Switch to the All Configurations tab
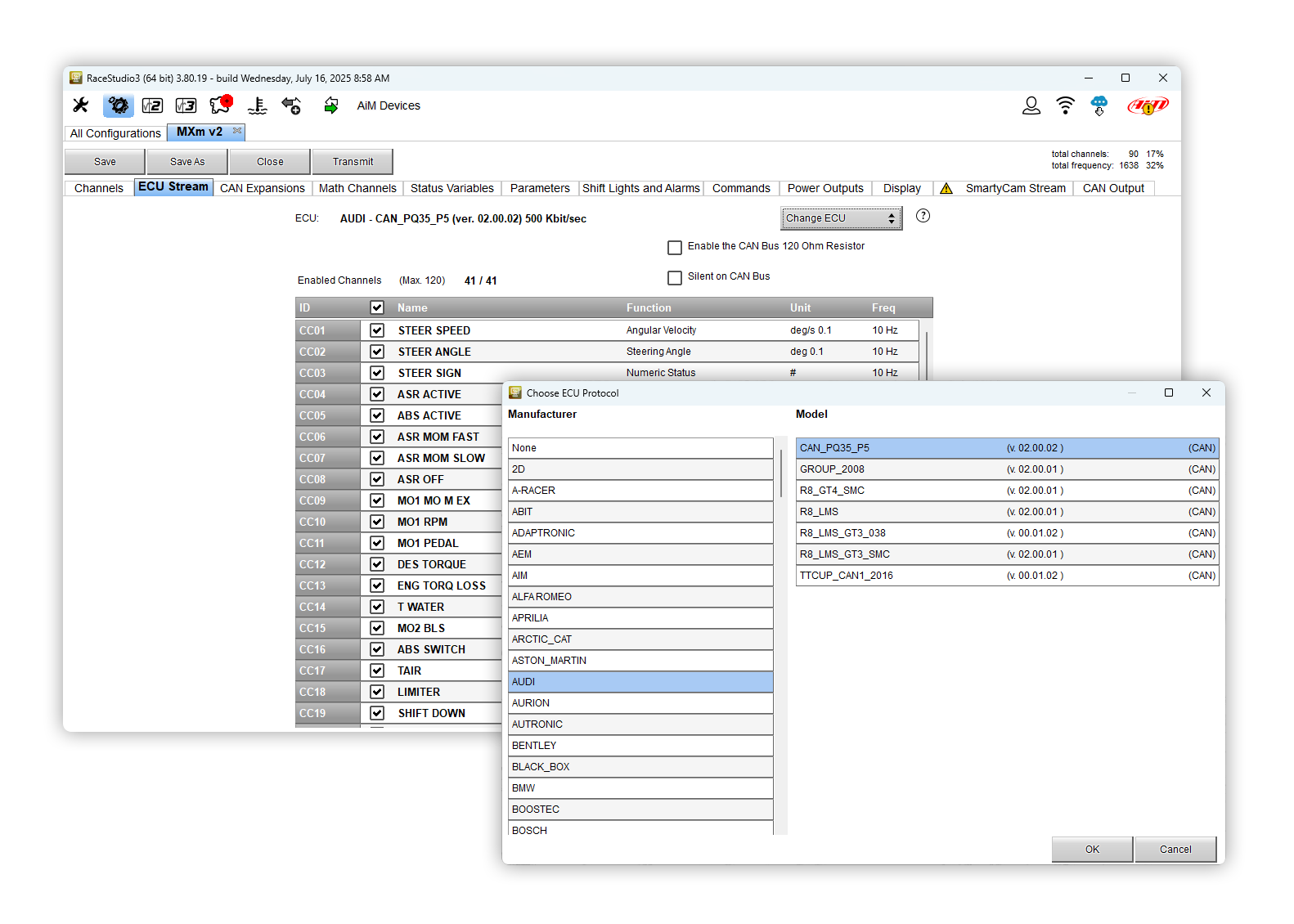1294x924 pixels. 115,133
